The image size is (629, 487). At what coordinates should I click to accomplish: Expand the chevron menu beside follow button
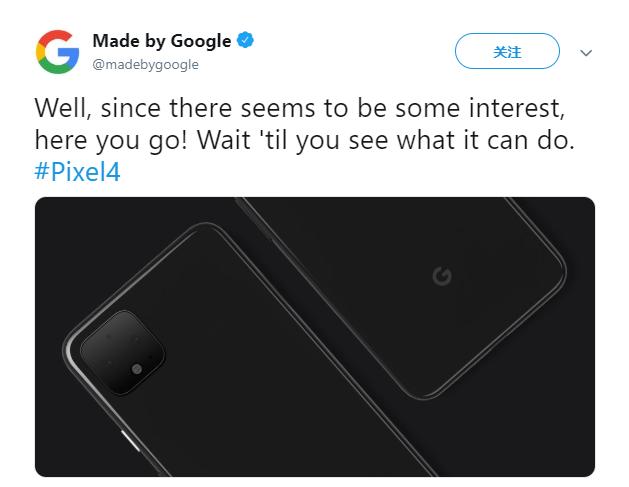point(587,53)
